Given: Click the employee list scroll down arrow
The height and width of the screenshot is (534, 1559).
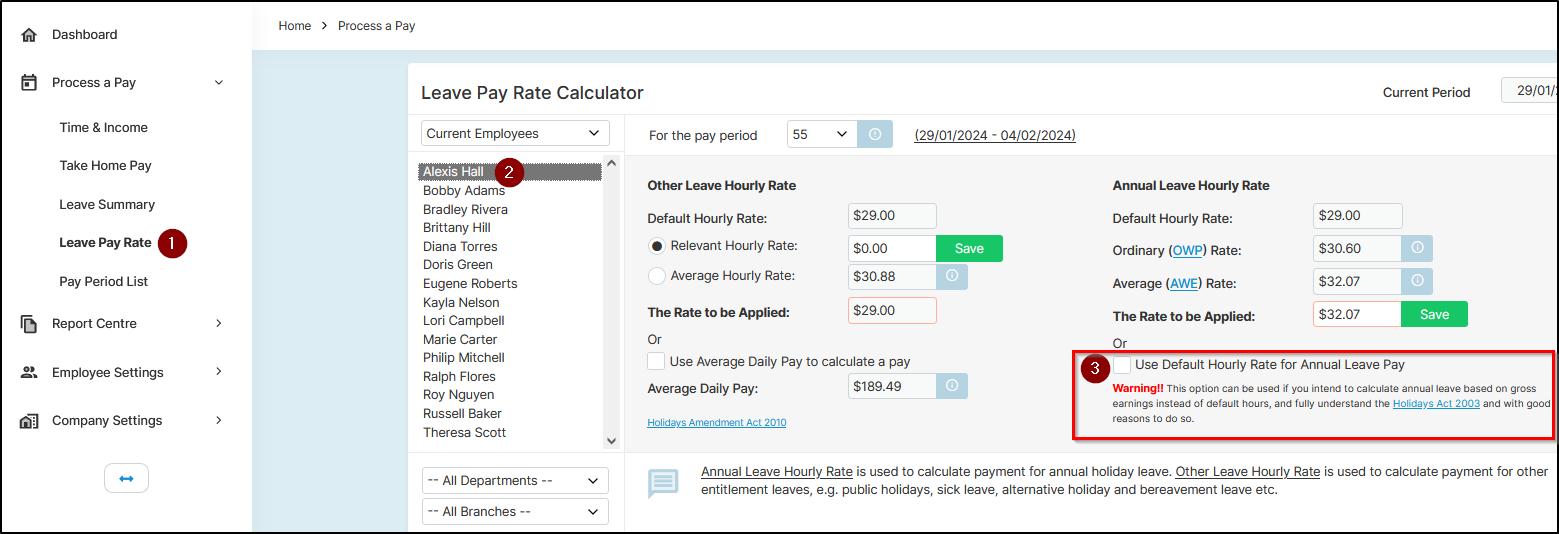Looking at the screenshot, I should pos(612,440).
